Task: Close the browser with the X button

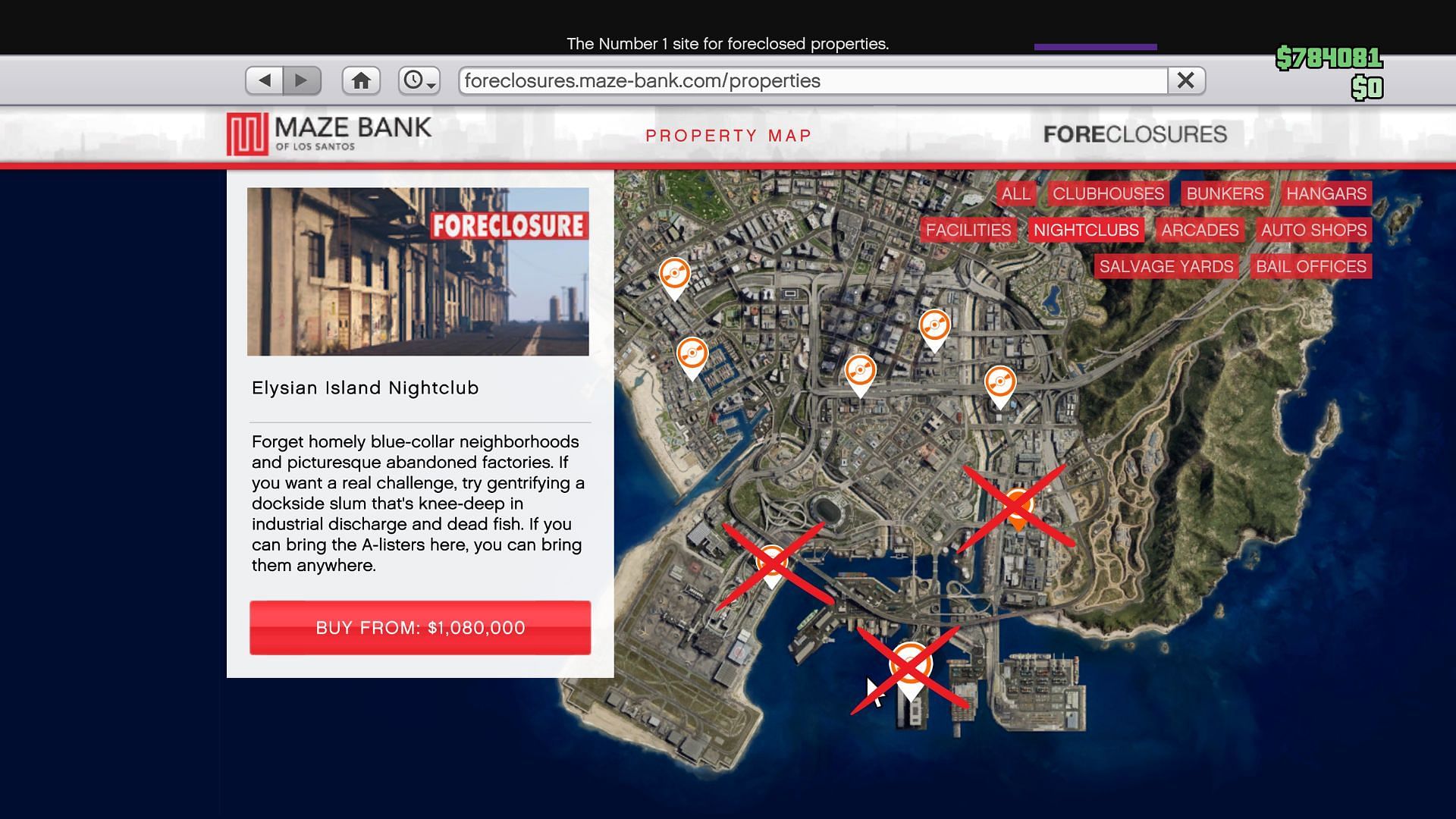Action: (x=1186, y=80)
